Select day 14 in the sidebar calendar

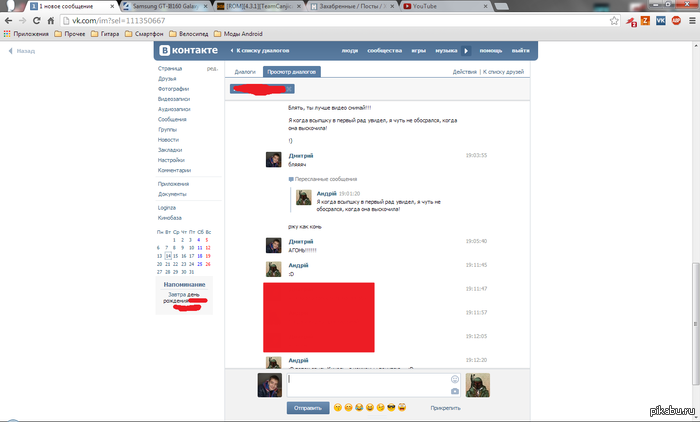tap(168, 256)
